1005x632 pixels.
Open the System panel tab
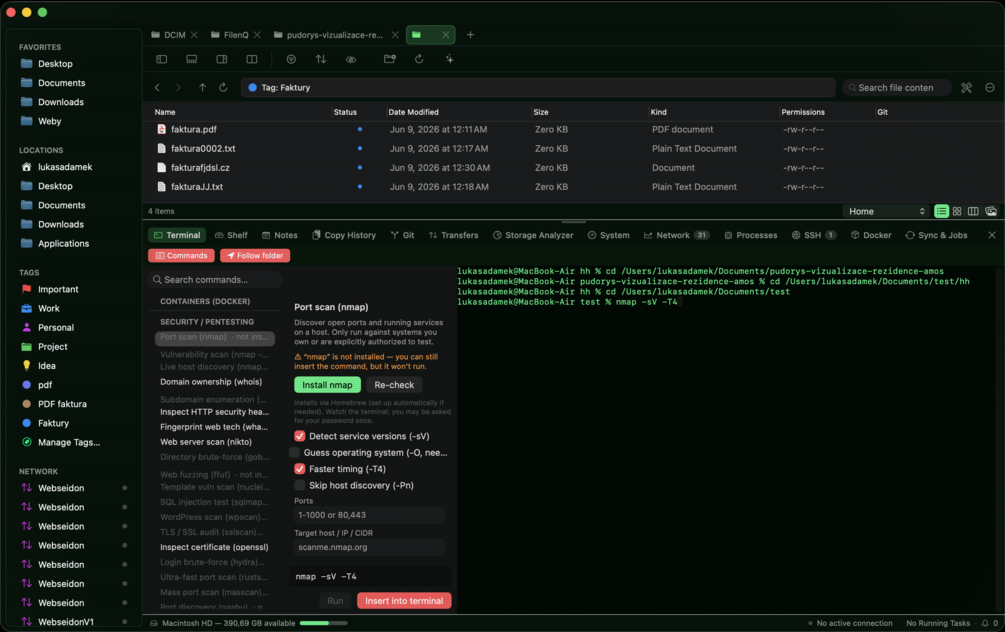pyautogui.click(x=608, y=235)
